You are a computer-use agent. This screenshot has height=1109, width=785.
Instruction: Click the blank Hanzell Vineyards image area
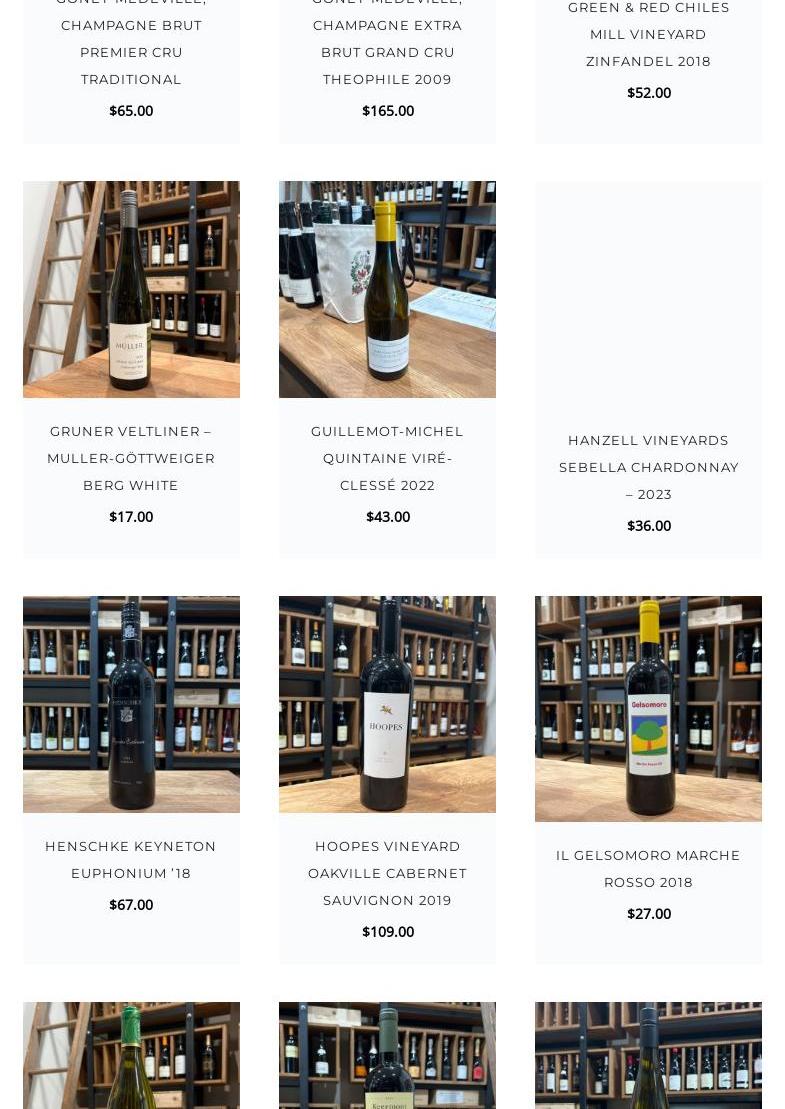click(x=648, y=294)
